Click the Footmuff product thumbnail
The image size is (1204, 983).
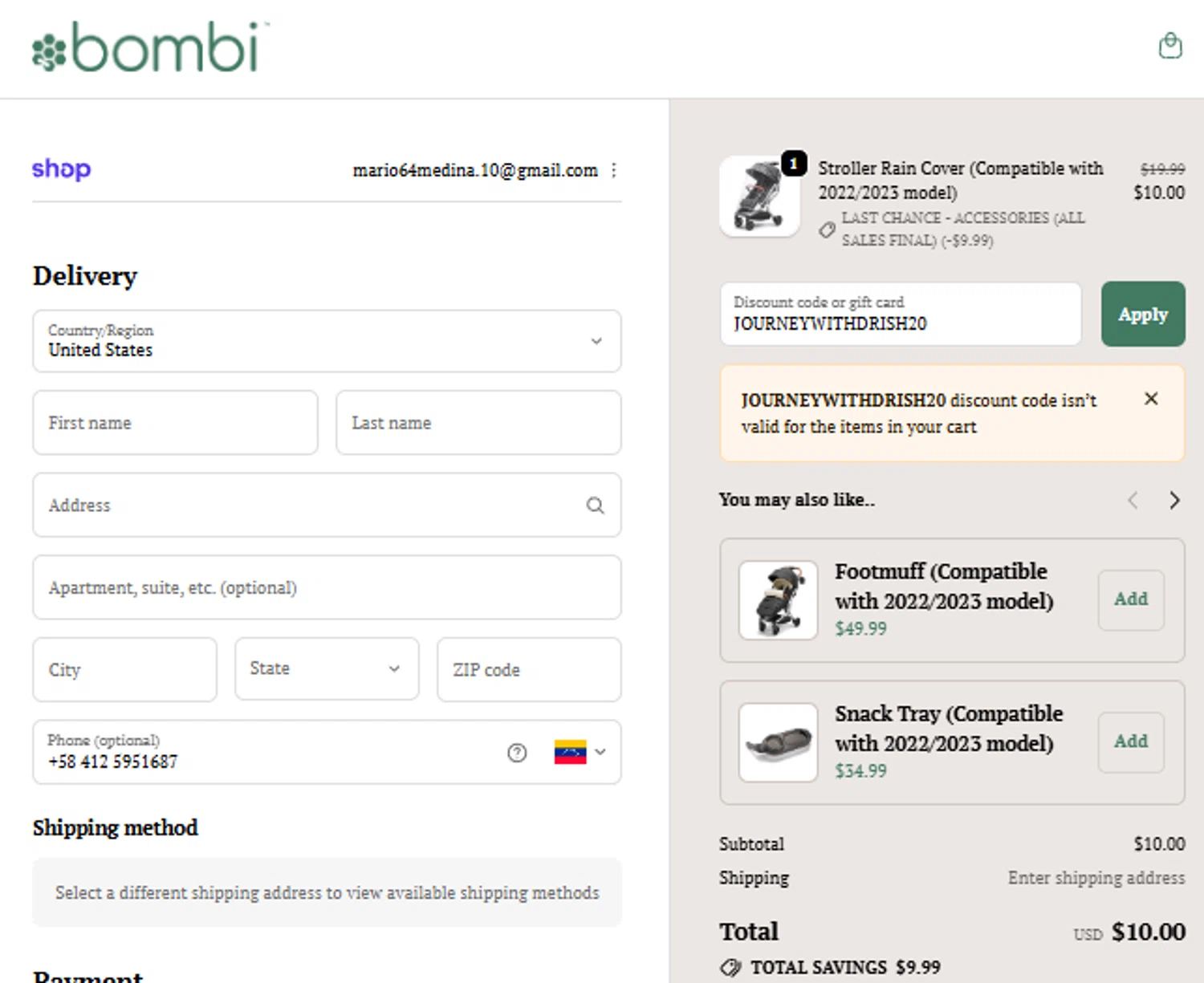pos(778,600)
